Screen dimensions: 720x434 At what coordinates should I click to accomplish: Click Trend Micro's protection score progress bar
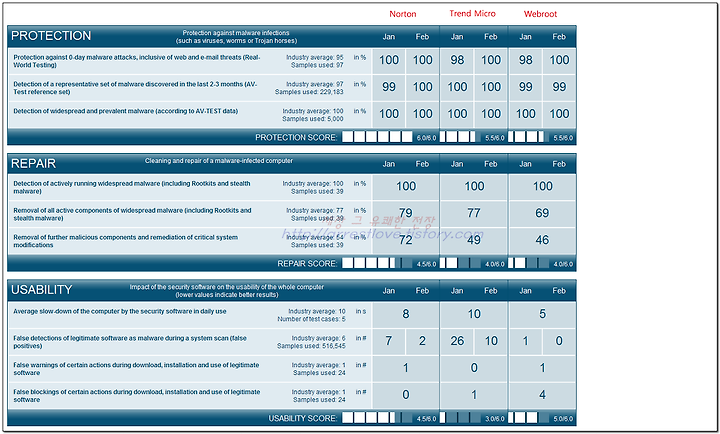(x=461, y=137)
